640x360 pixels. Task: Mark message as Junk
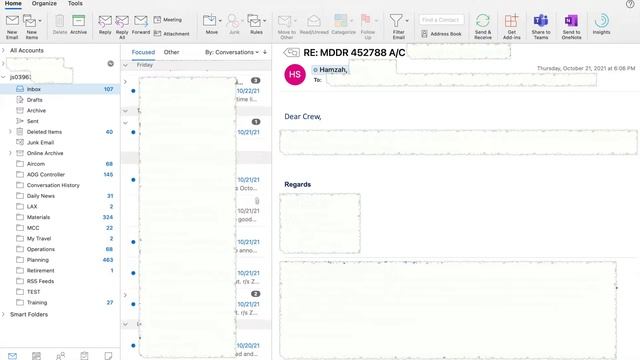click(234, 24)
